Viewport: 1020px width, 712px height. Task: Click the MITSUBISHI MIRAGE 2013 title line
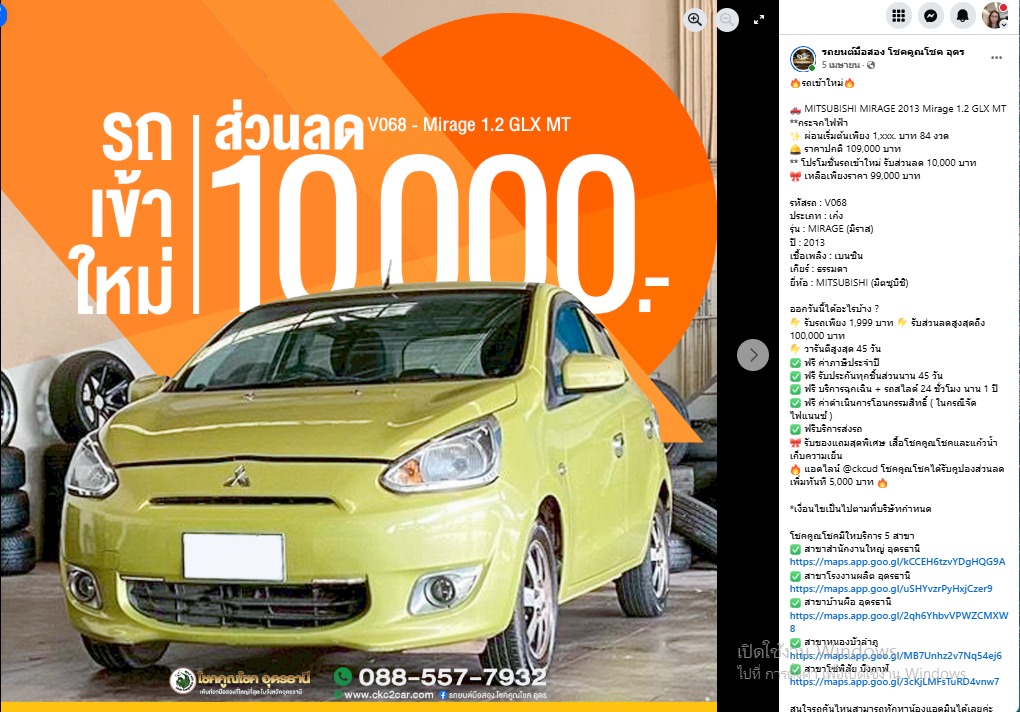pyautogui.click(x=905, y=109)
